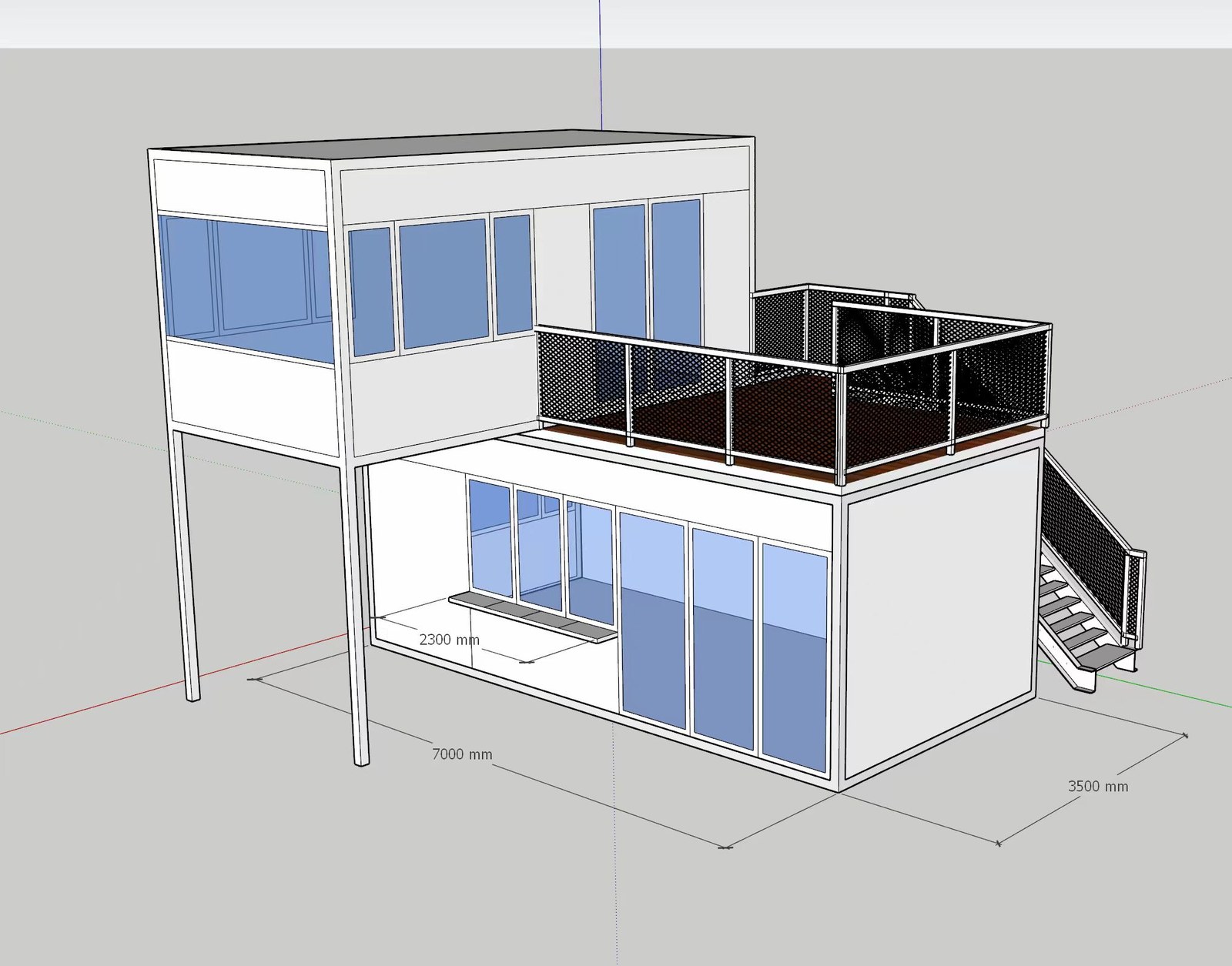The width and height of the screenshot is (1232, 966).
Task: Select the 7000 mm dimension label
Action: point(462,754)
